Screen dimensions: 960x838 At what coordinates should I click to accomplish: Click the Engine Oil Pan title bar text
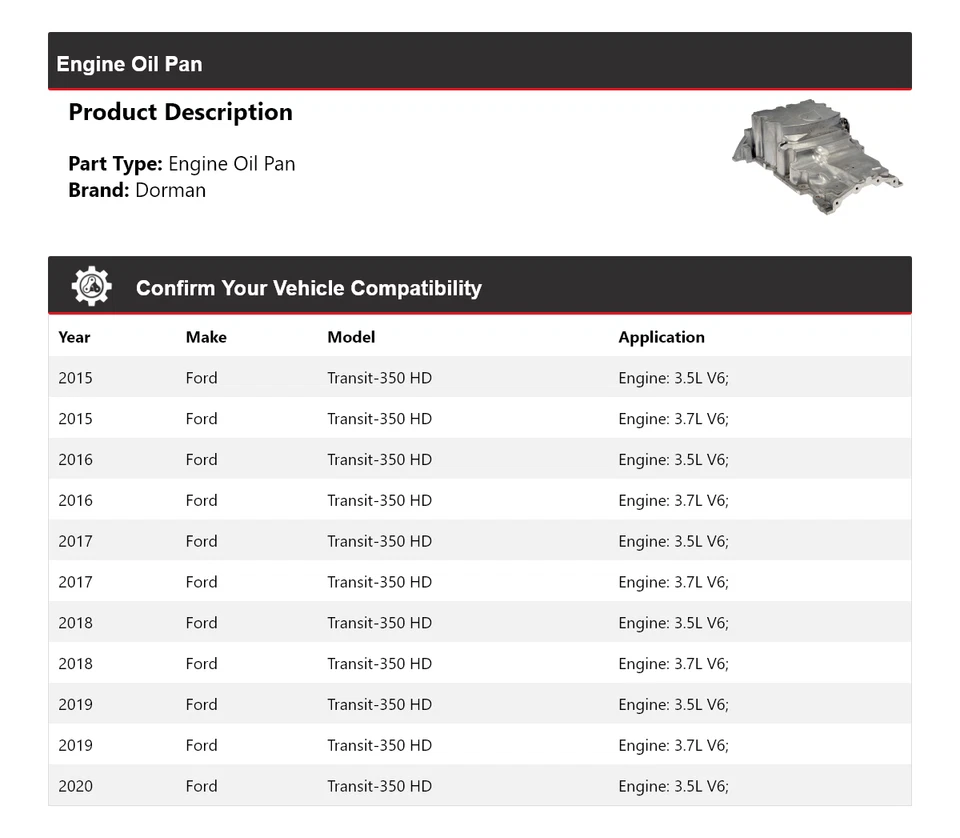tap(129, 64)
